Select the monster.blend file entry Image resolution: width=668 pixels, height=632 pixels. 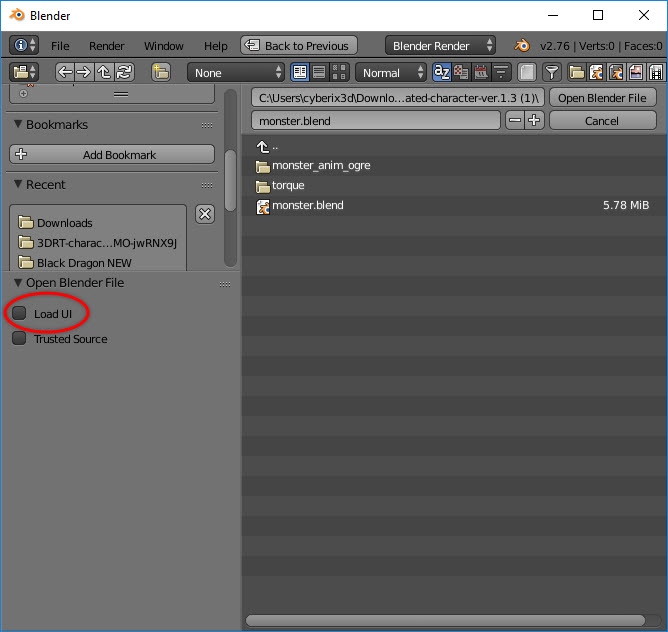454,205
